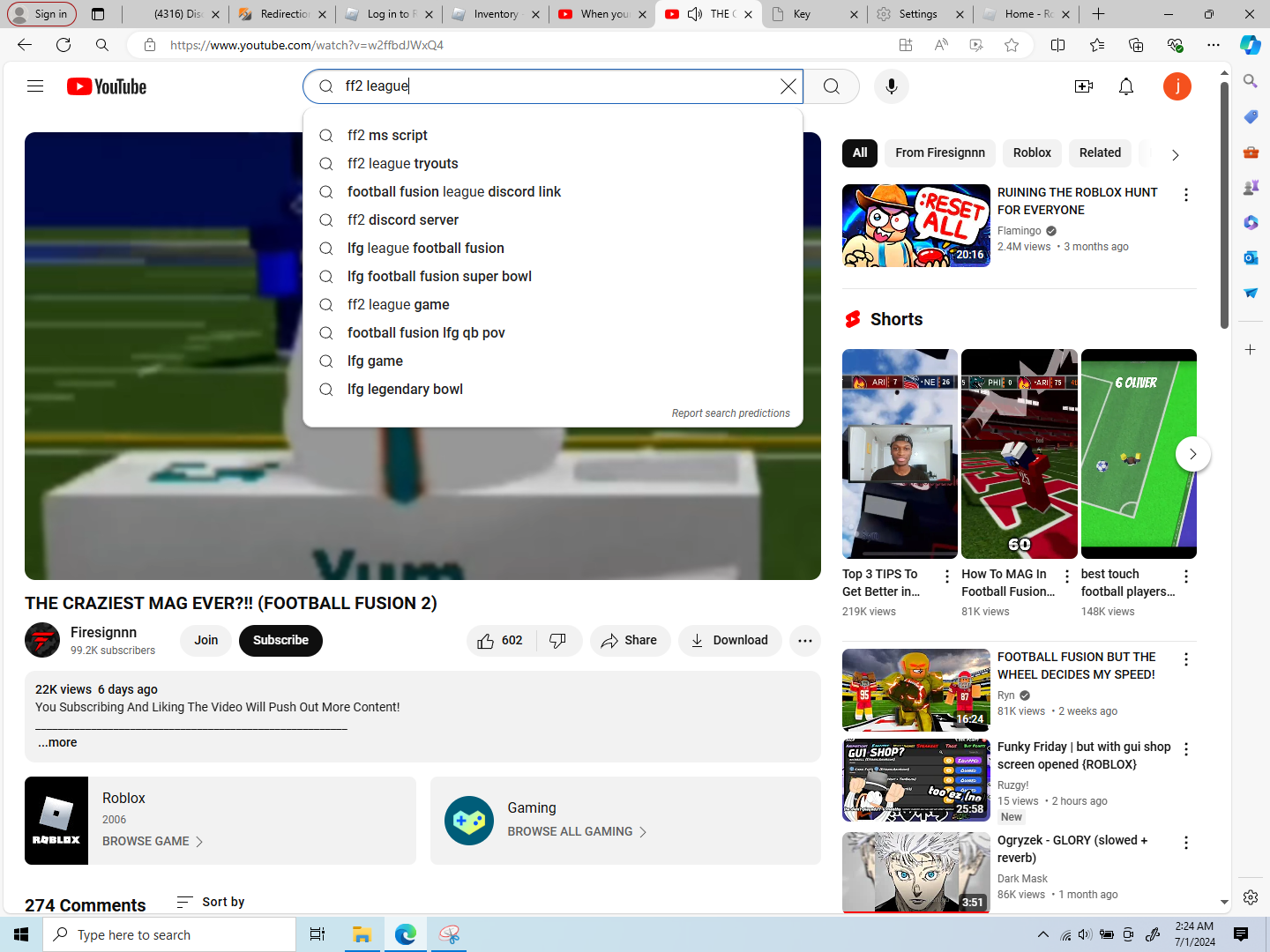Image resolution: width=1270 pixels, height=952 pixels.
Task: Toggle Edge split screen
Action: (1058, 45)
